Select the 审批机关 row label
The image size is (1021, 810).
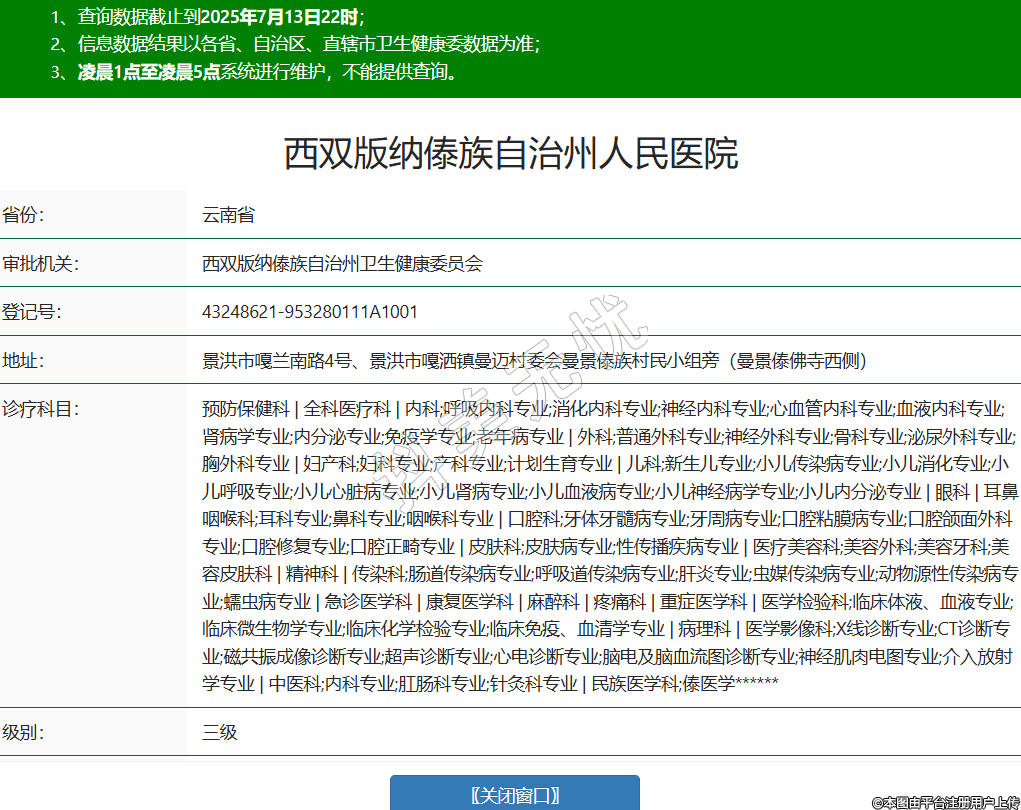coord(40,264)
